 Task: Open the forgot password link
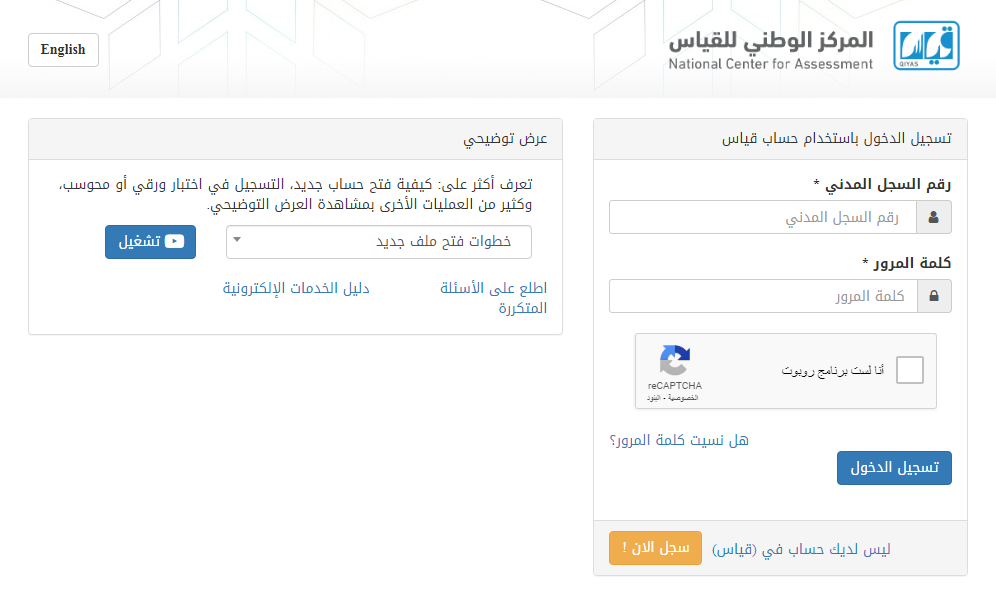pos(678,440)
